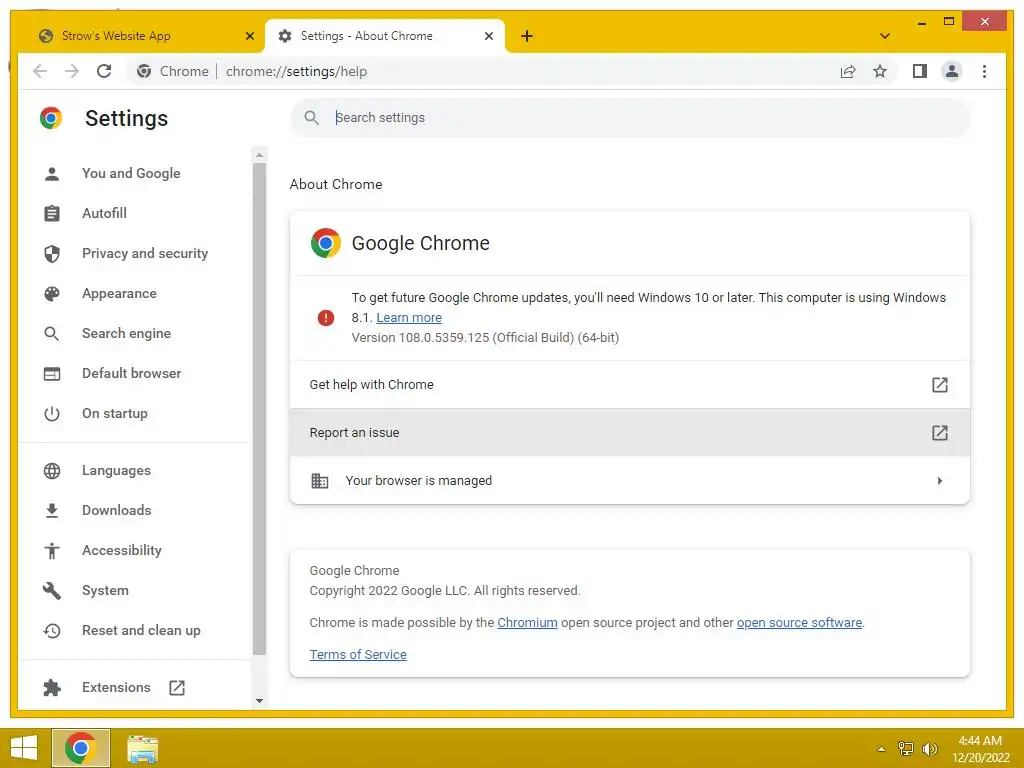Open Downloads settings
1024x768 pixels.
coord(117,510)
